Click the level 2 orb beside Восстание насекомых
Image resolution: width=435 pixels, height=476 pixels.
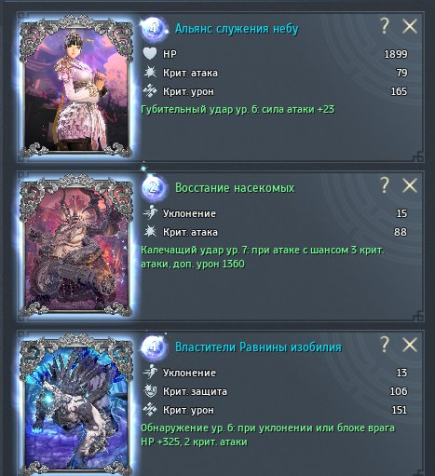tap(154, 188)
